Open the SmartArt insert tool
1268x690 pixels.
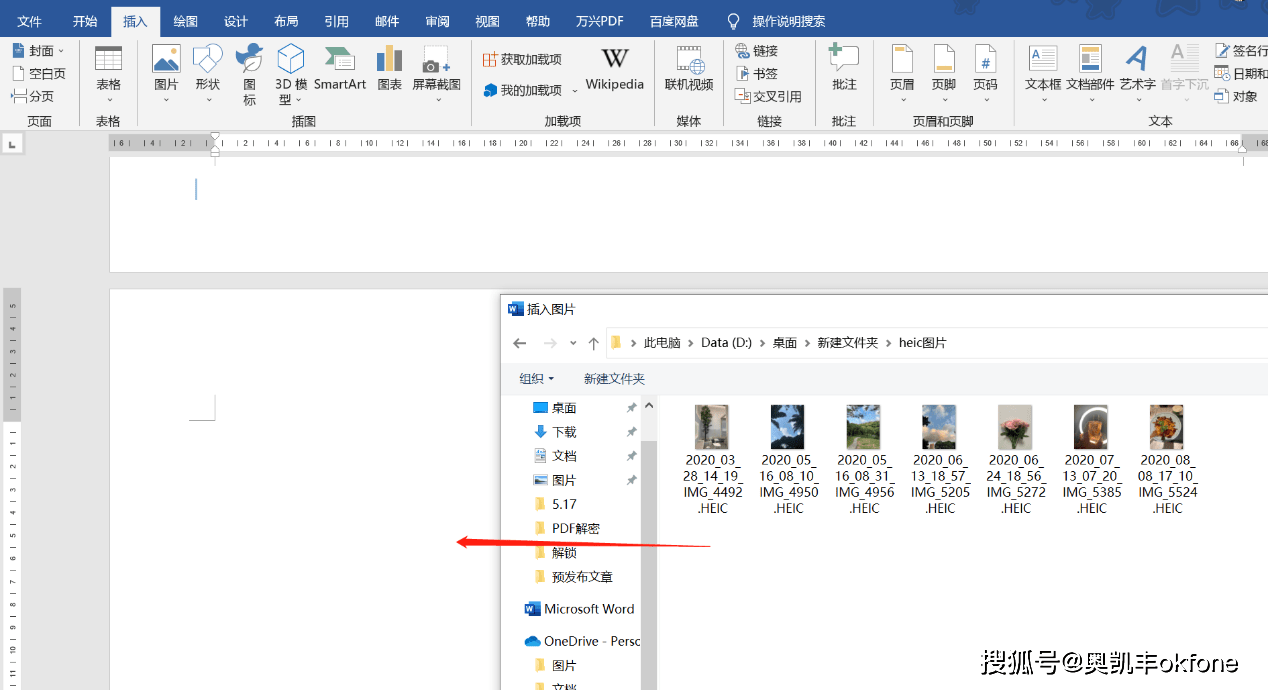(339, 68)
